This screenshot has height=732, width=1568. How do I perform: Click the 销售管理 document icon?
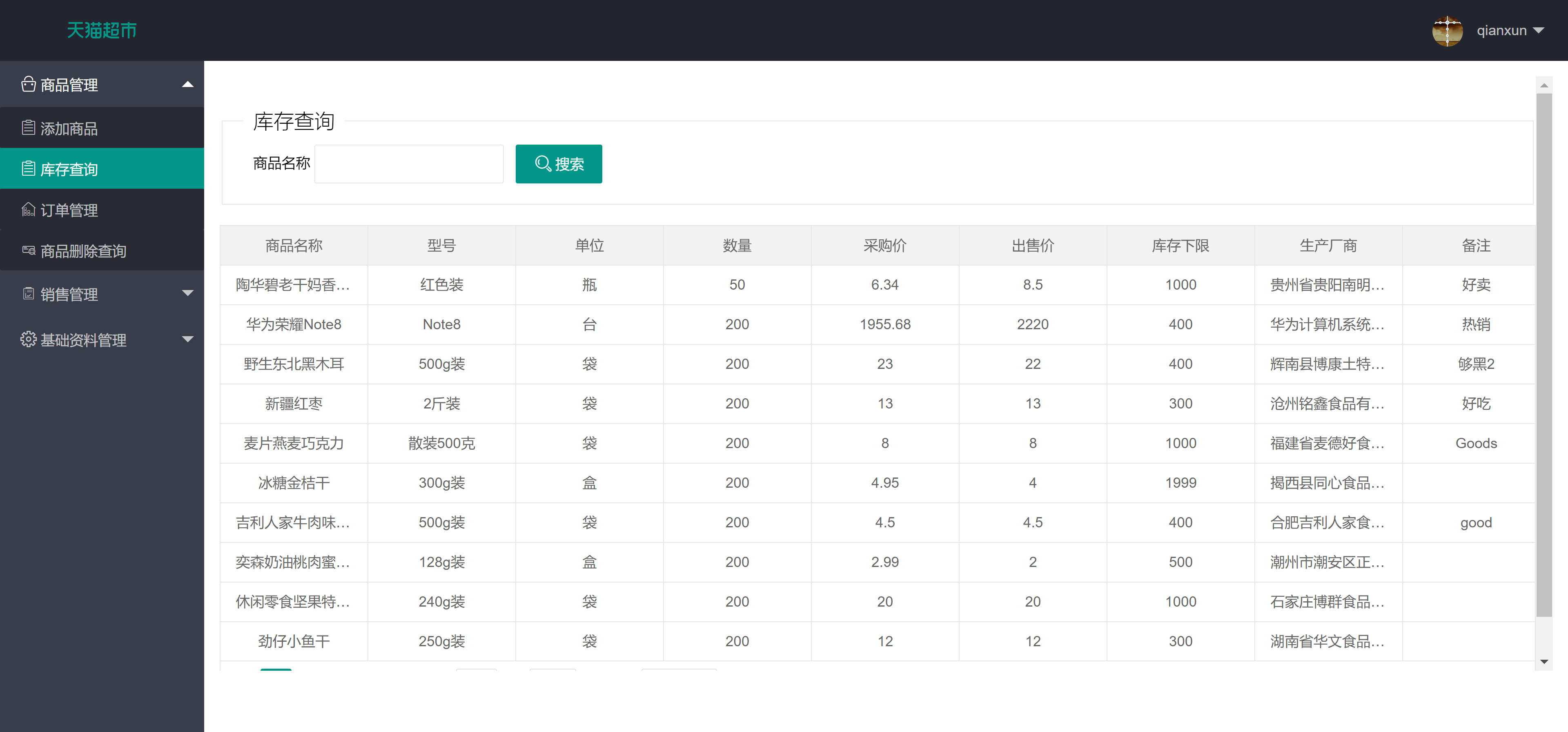(x=28, y=295)
